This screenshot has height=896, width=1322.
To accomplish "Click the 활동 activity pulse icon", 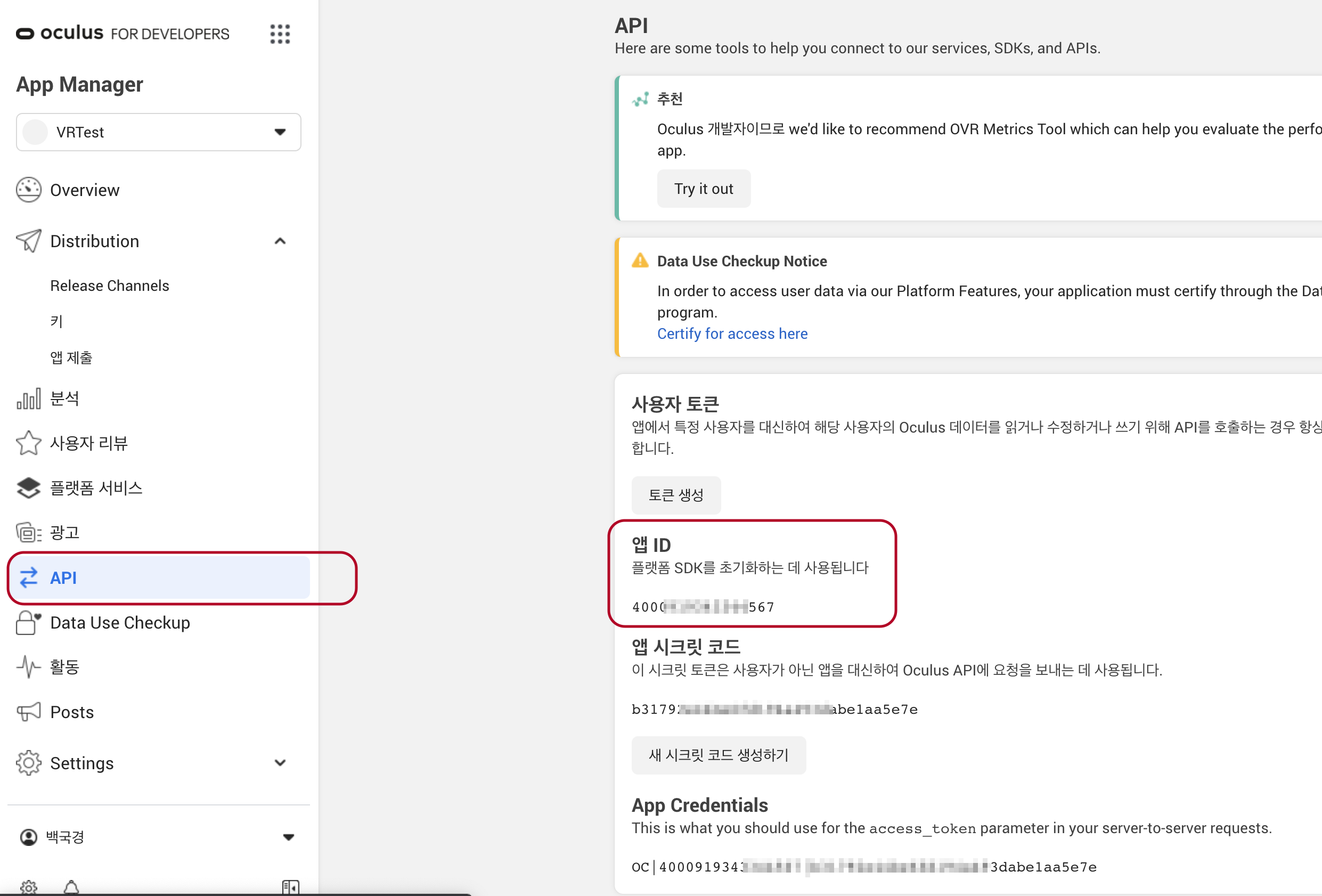I will pos(28,667).
